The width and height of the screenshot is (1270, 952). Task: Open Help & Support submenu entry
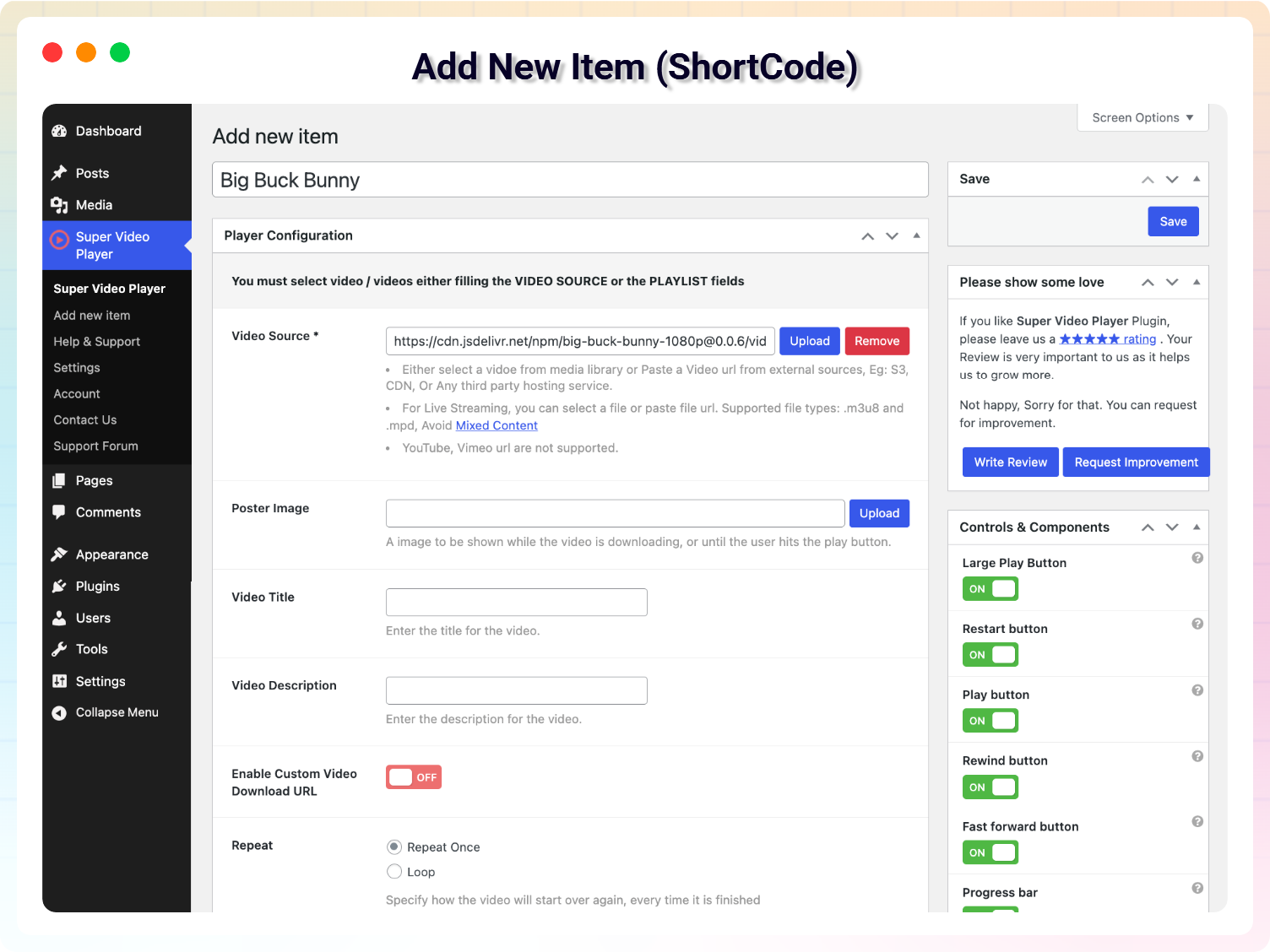(x=96, y=341)
